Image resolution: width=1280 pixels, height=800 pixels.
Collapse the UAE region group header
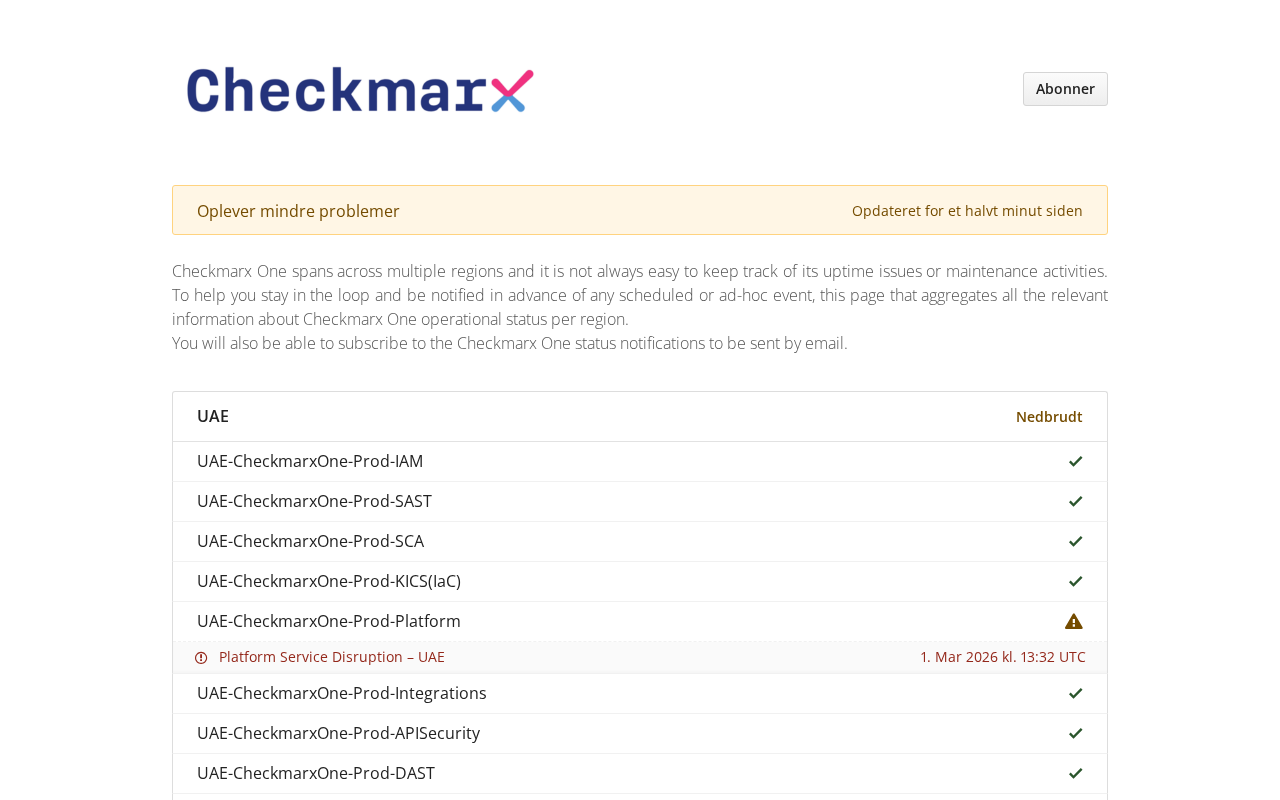[x=640, y=417]
